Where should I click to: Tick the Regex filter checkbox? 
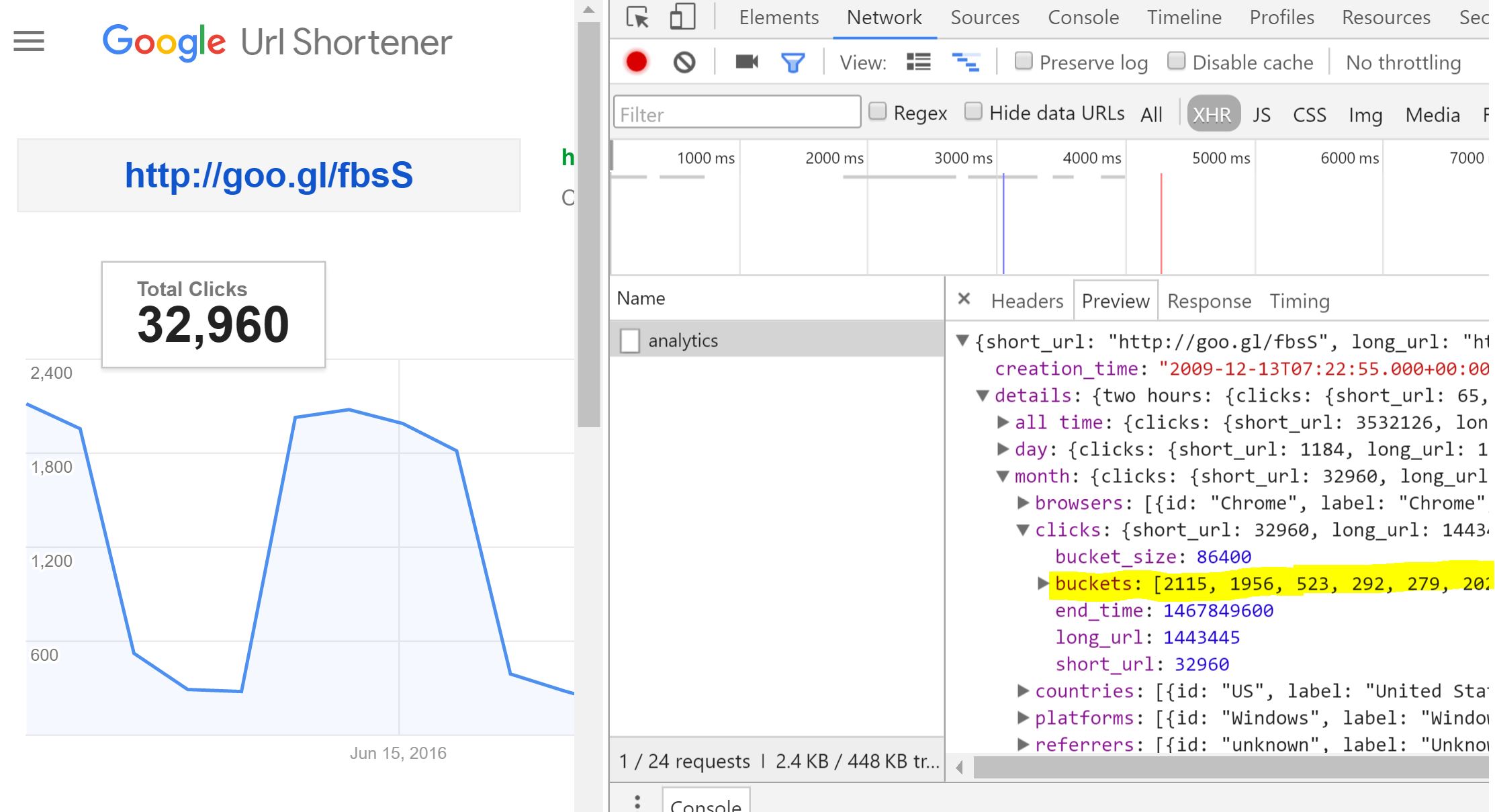point(878,111)
